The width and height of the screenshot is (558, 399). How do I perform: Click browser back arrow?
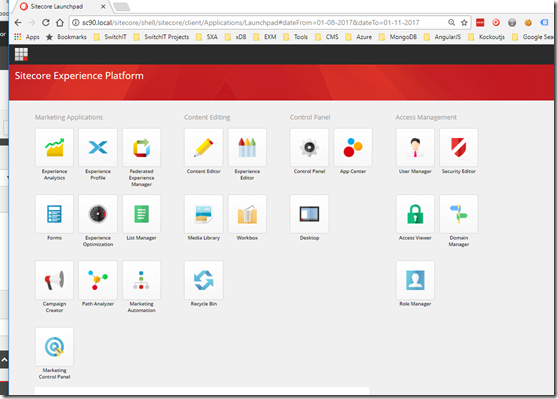click(18, 22)
